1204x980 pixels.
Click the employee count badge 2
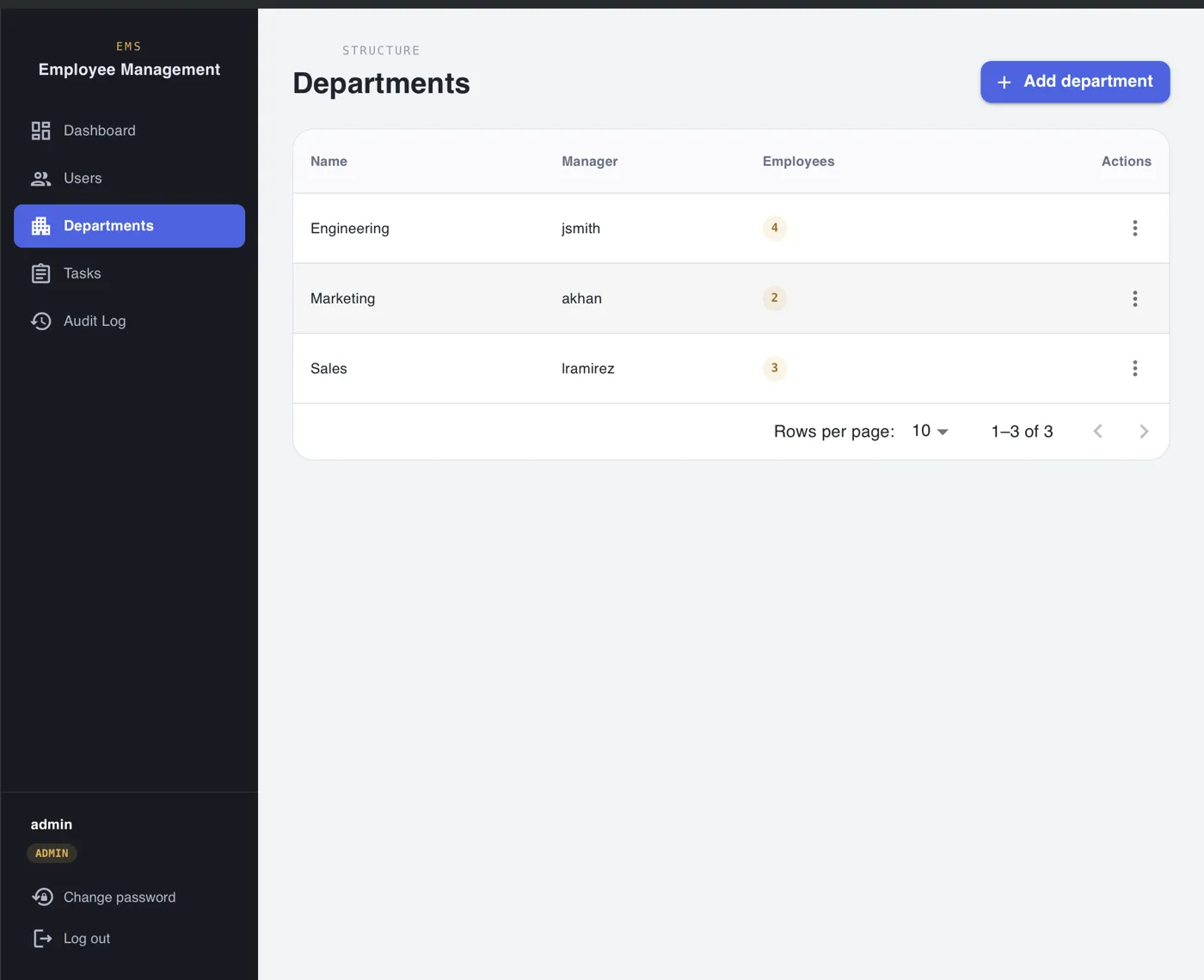[x=775, y=298]
